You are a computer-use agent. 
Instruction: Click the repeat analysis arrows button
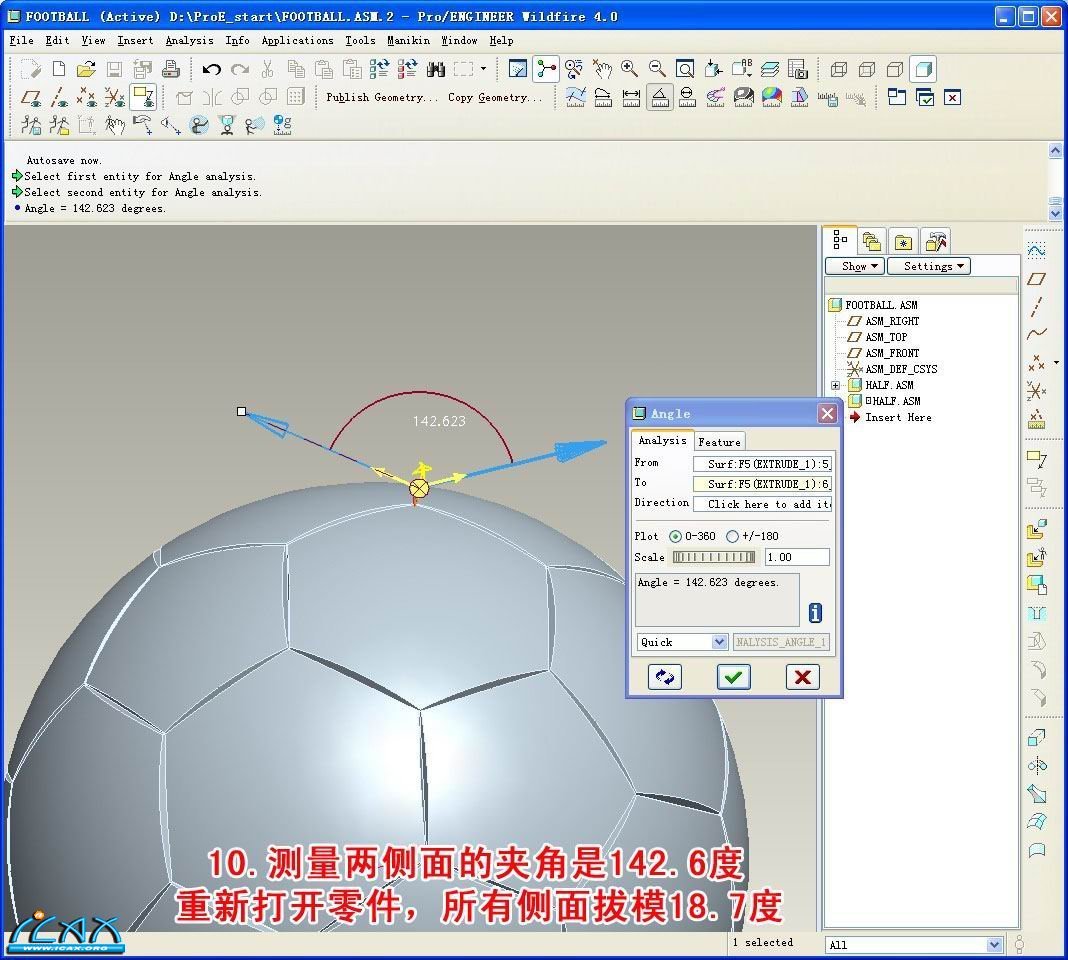pos(664,677)
